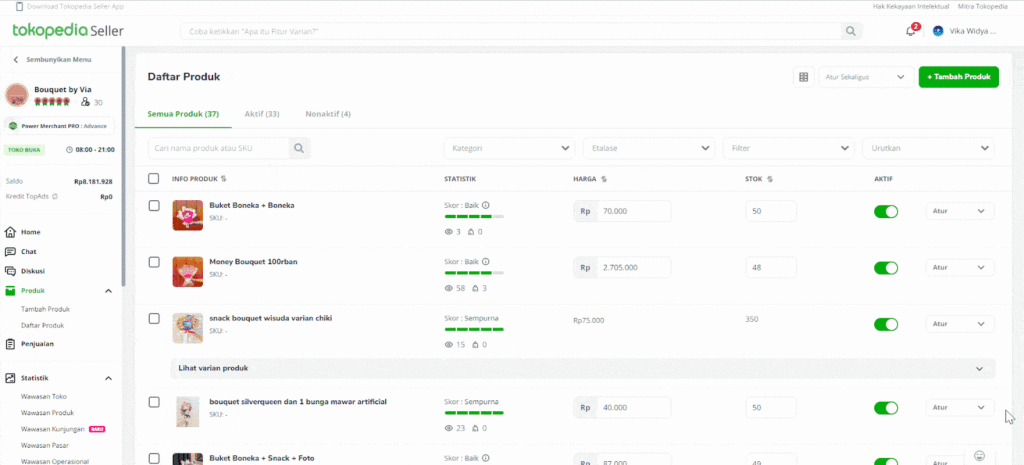Switch to Semua Produk (37) tab
The height and width of the screenshot is (465, 1024).
tap(183, 114)
